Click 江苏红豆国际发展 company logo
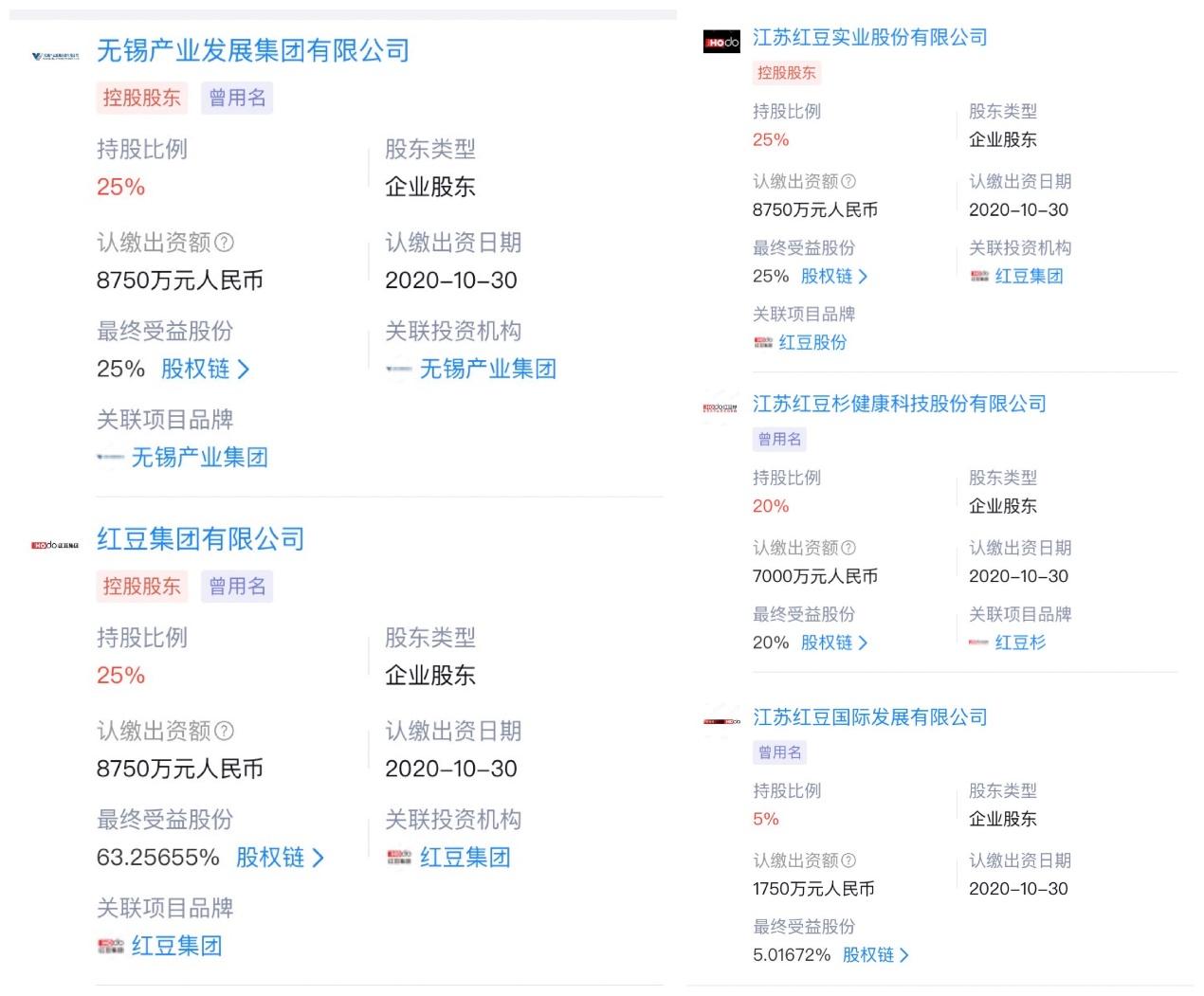1204x996 pixels. [x=721, y=721]
